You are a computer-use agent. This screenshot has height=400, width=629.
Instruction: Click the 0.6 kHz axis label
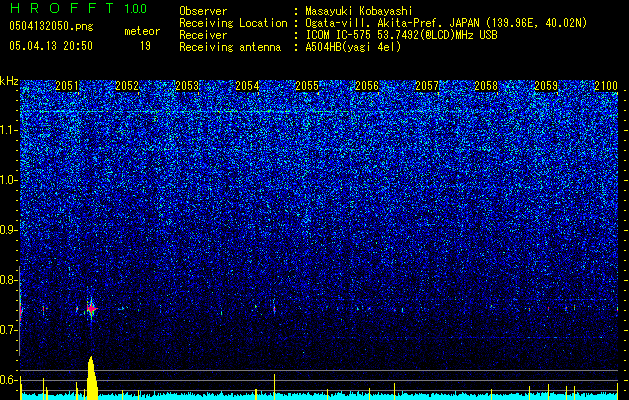[x=9, y=380]
